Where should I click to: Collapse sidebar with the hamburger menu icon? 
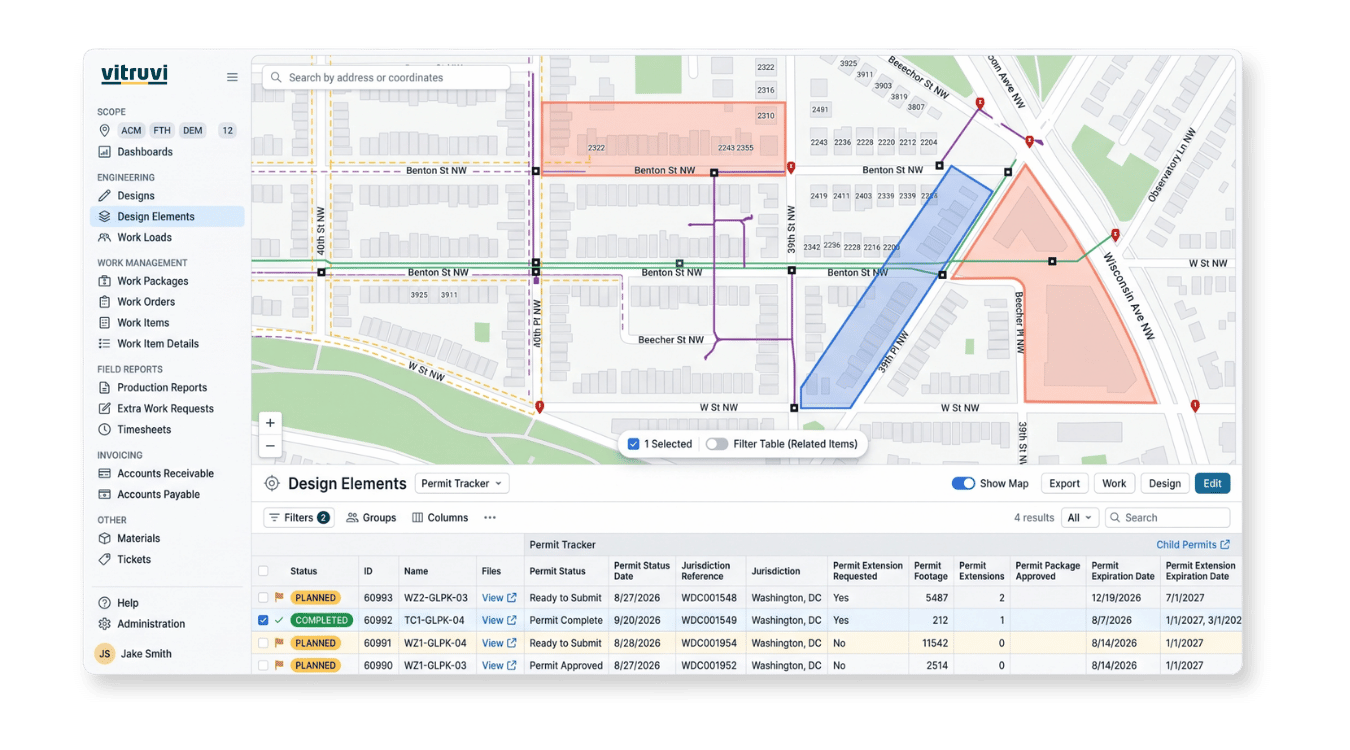[x=232, y=77]
